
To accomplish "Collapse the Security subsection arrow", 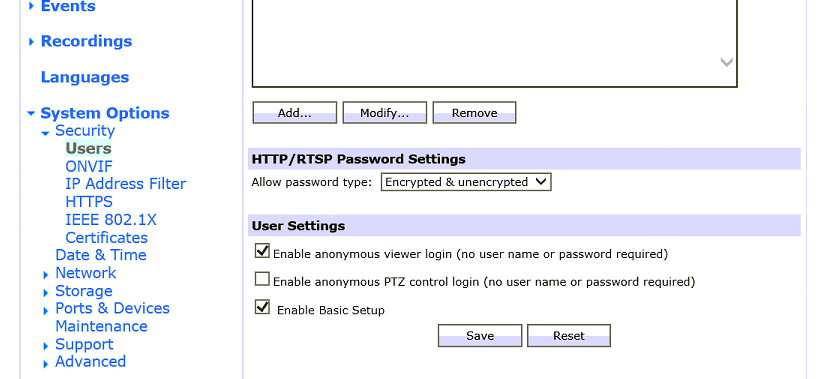I will point(45,133).
